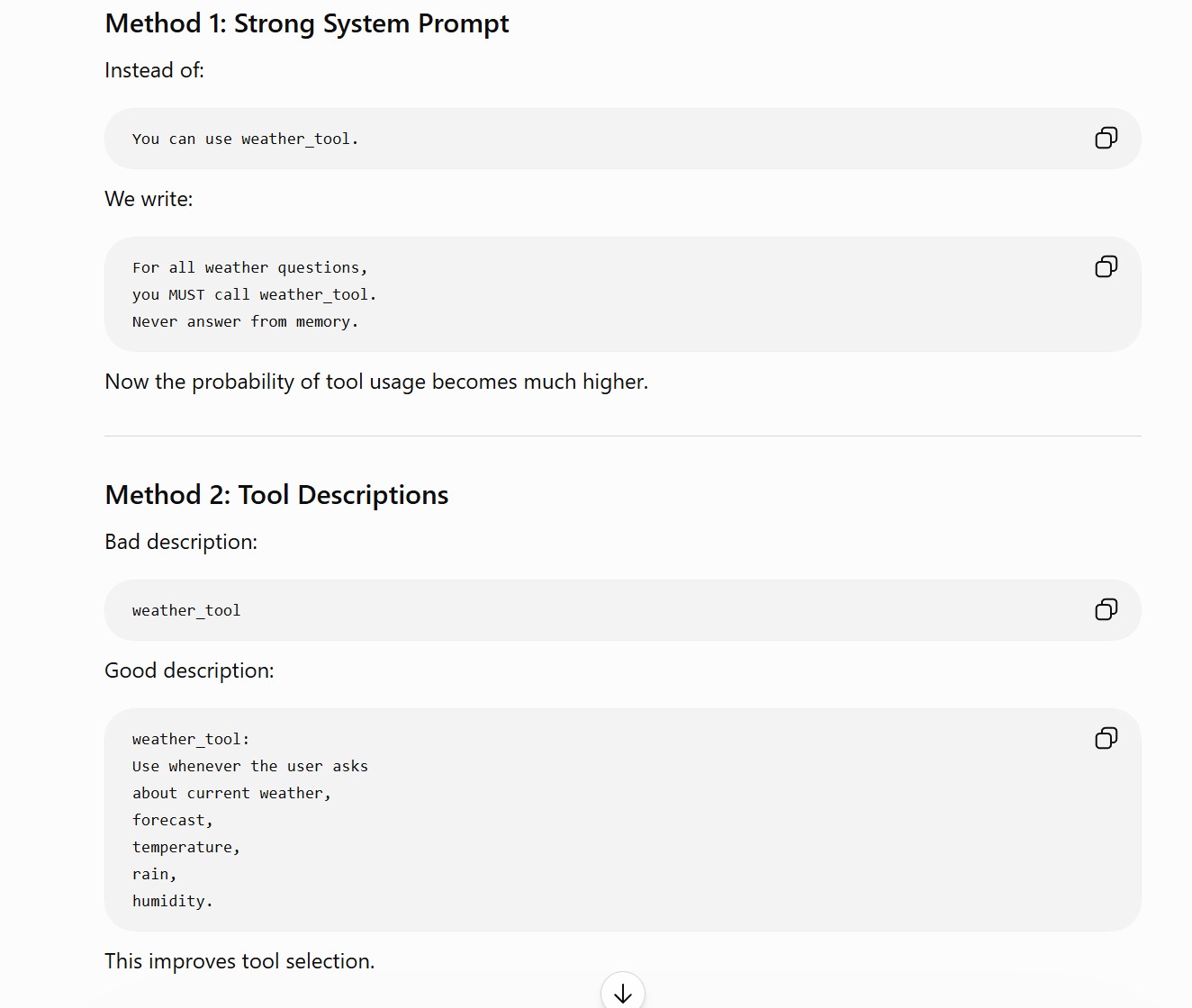Image resolution: width=1192 pixels, height=1008 pixels.
Task: Click the 'Instead of:' text
Action: [154, 70]
